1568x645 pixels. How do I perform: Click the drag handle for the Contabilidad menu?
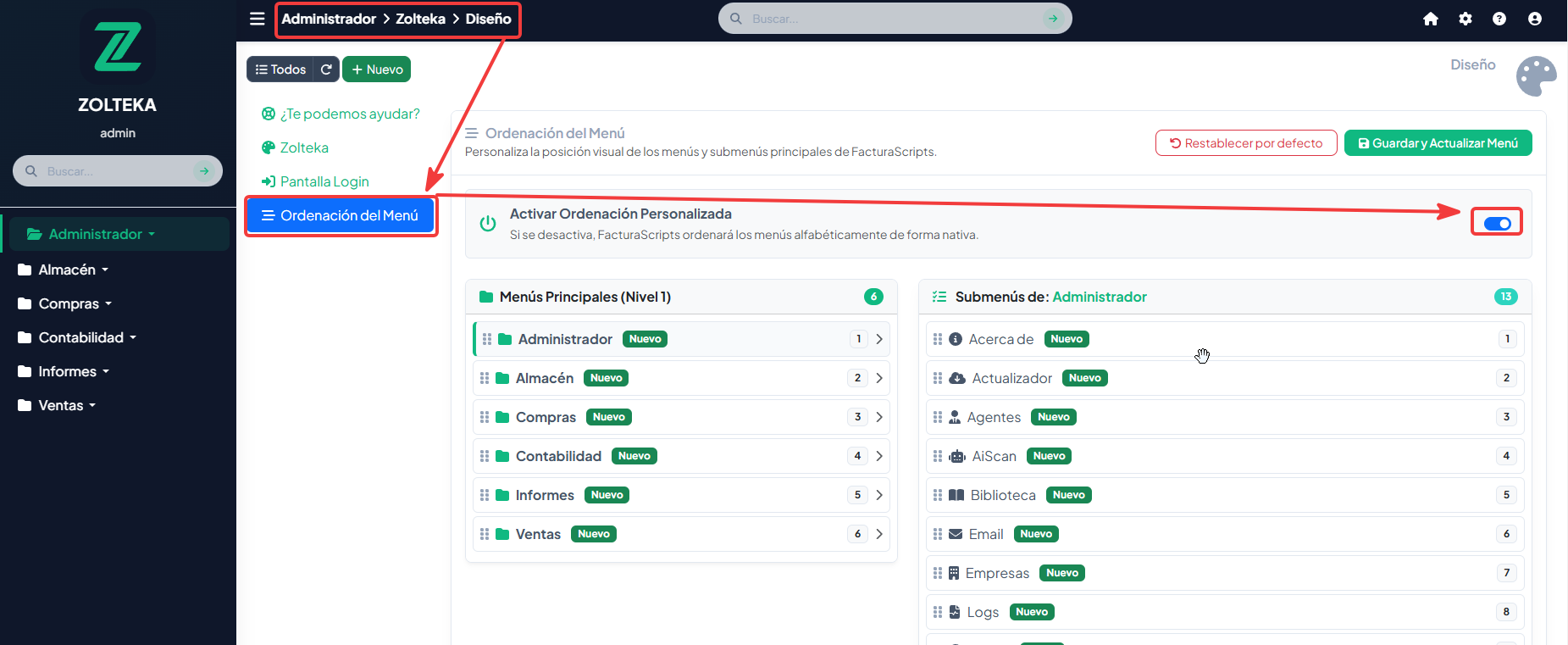(485, 456)
